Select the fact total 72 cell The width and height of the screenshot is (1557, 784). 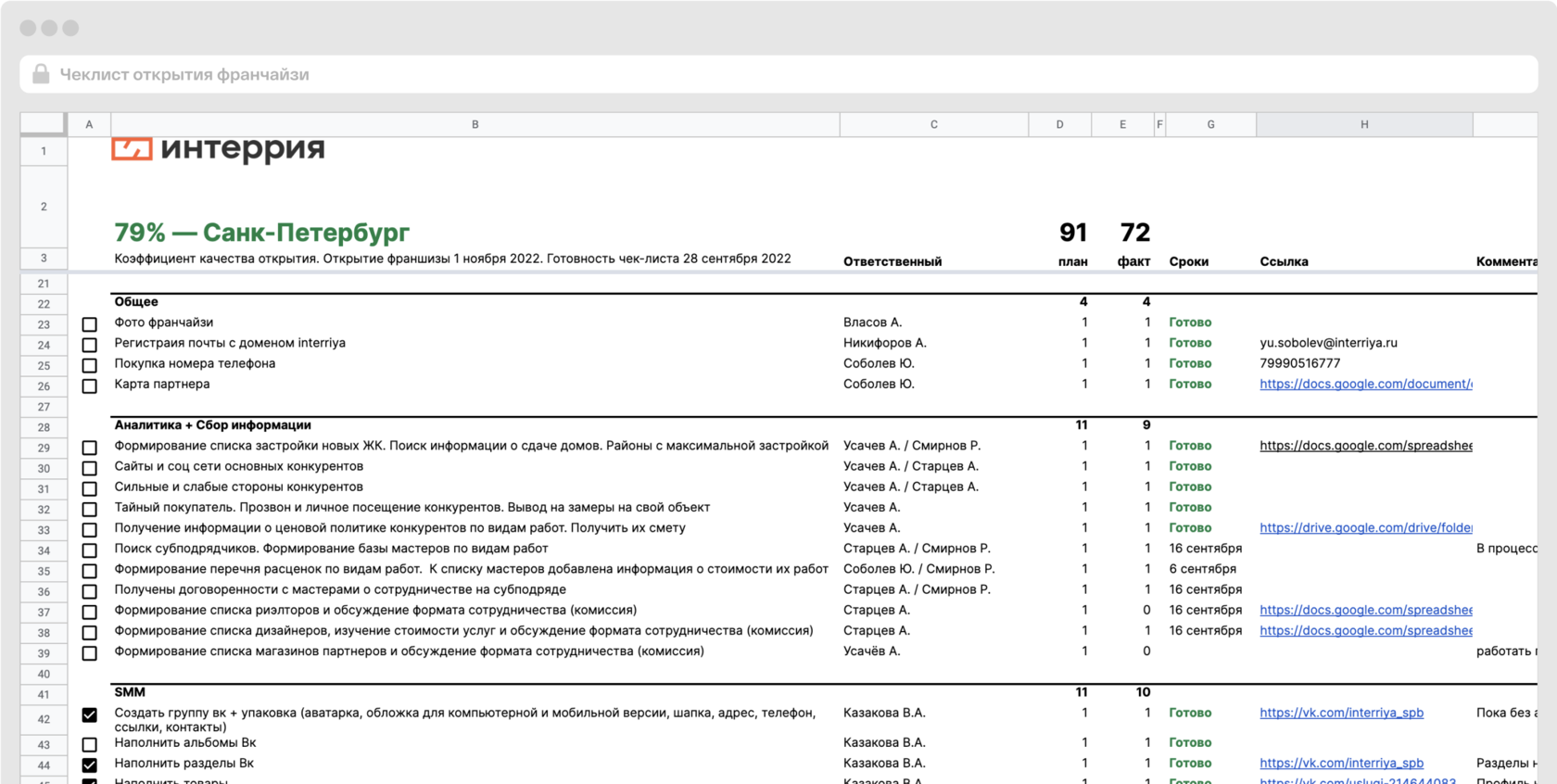pyautogui.click(x=1135, y=232)
